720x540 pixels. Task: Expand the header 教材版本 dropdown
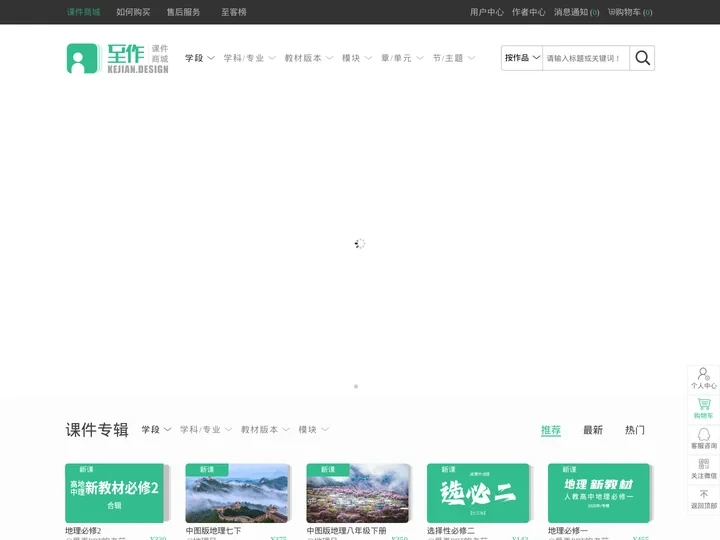coord(308,58)
